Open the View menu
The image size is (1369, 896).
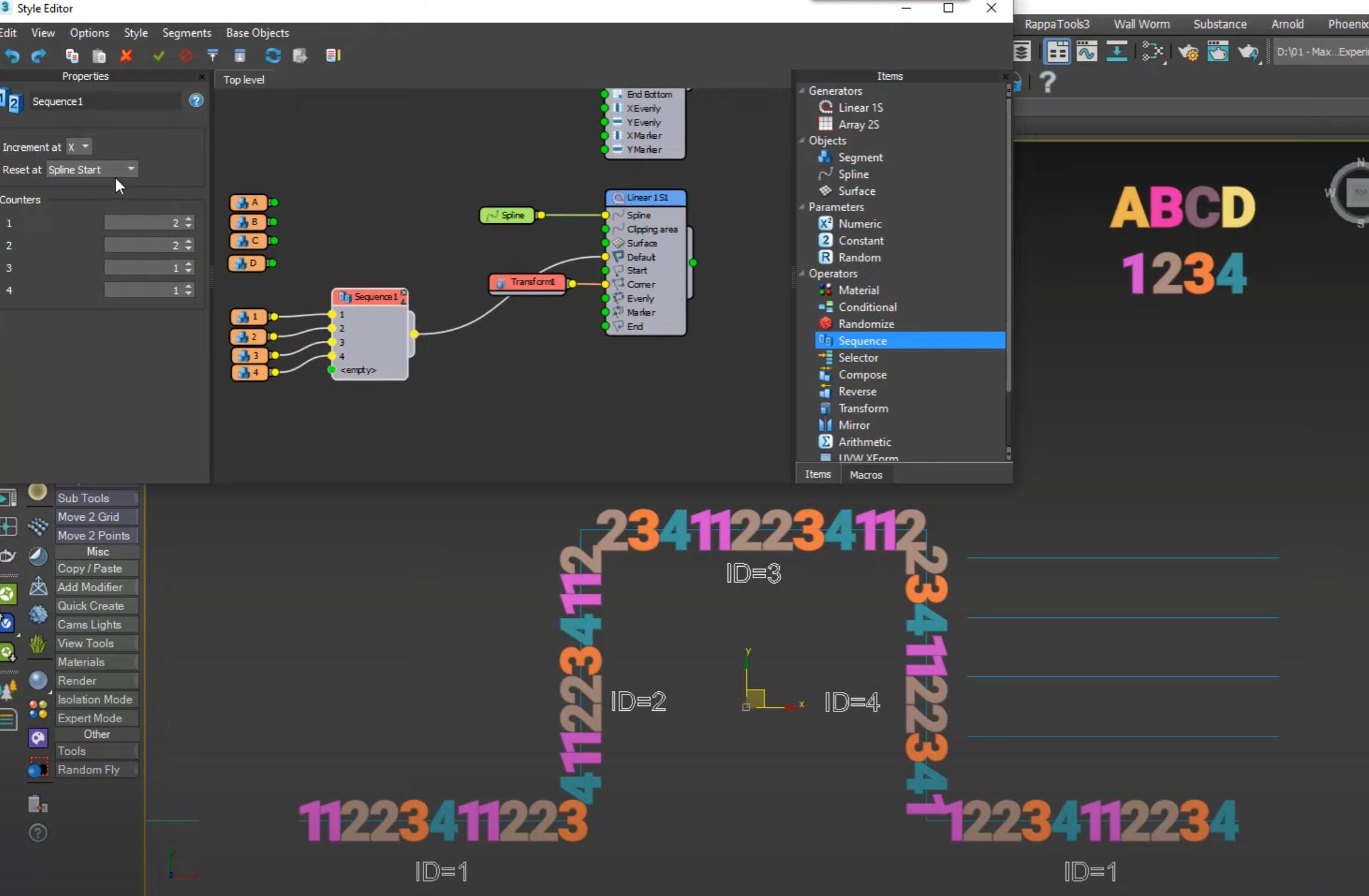[43, 33]
